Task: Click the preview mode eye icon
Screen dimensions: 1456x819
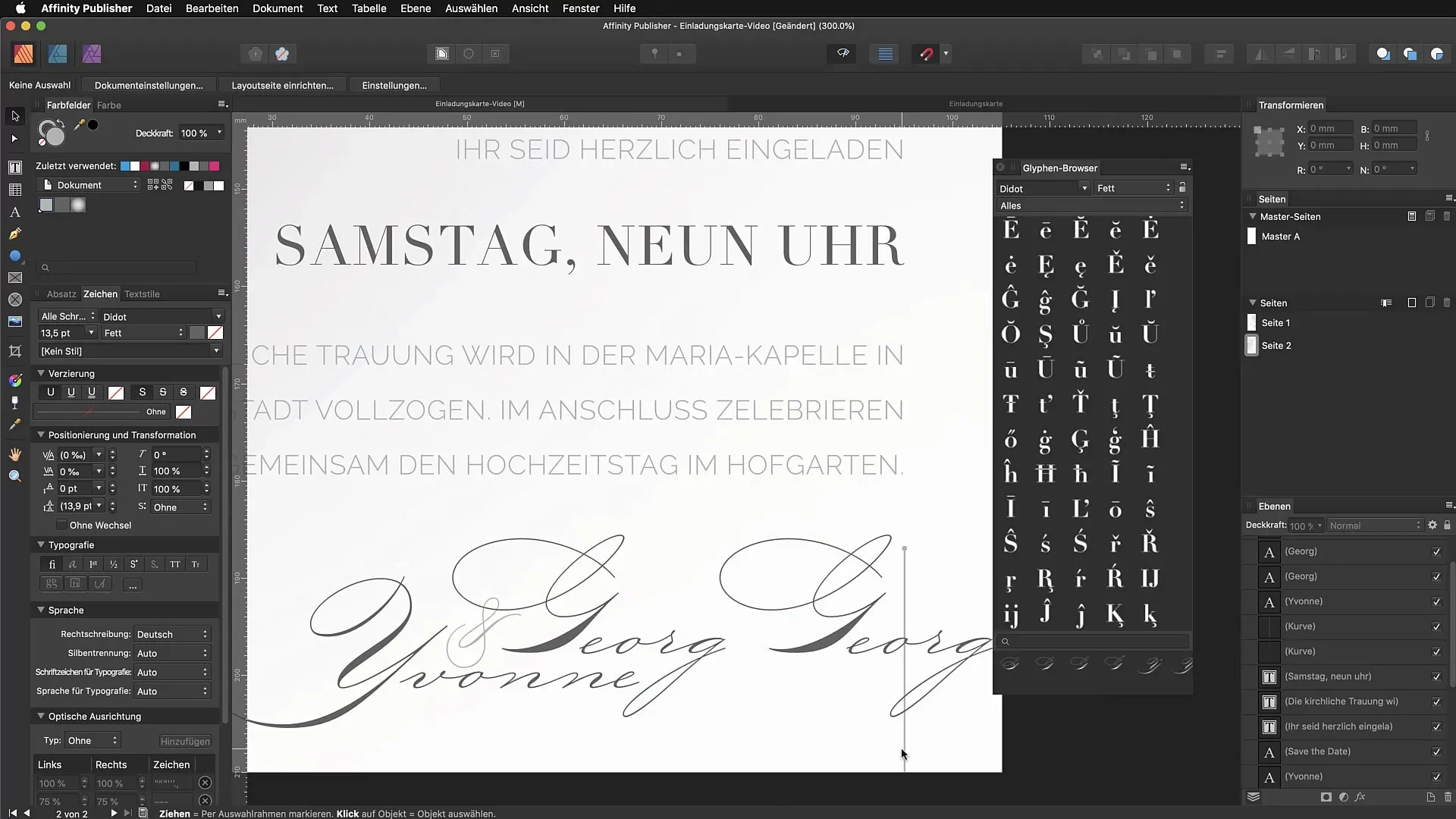Action: click(x=843, y=54)
